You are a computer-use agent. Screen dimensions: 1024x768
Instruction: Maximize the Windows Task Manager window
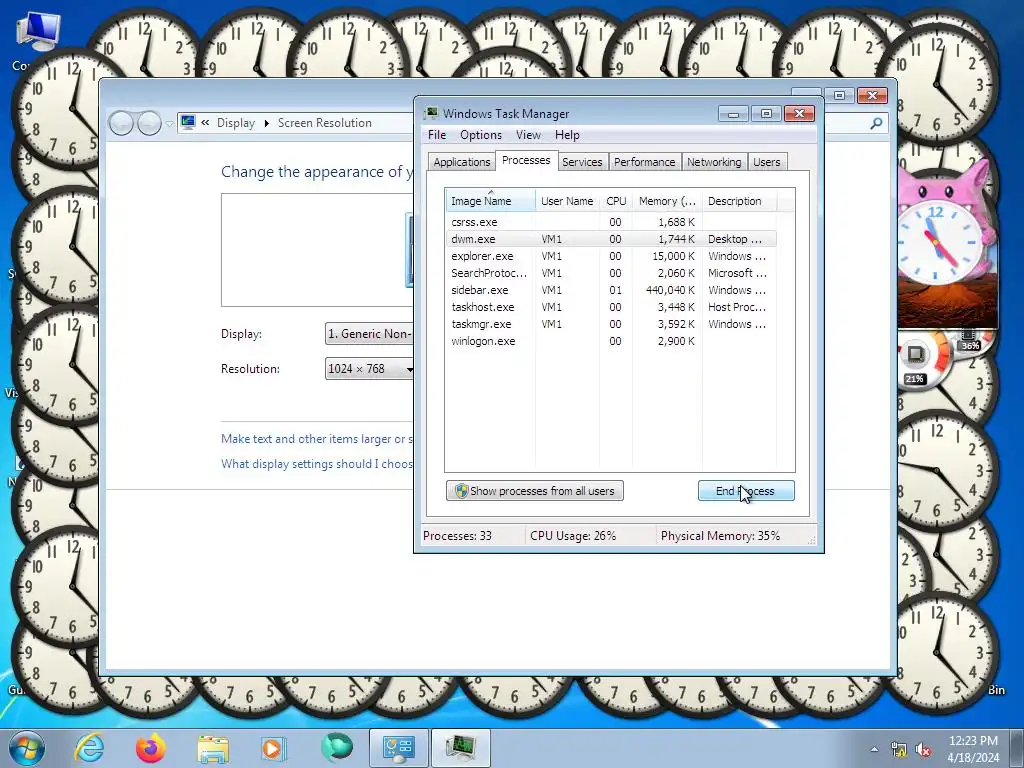coord(766,114)
